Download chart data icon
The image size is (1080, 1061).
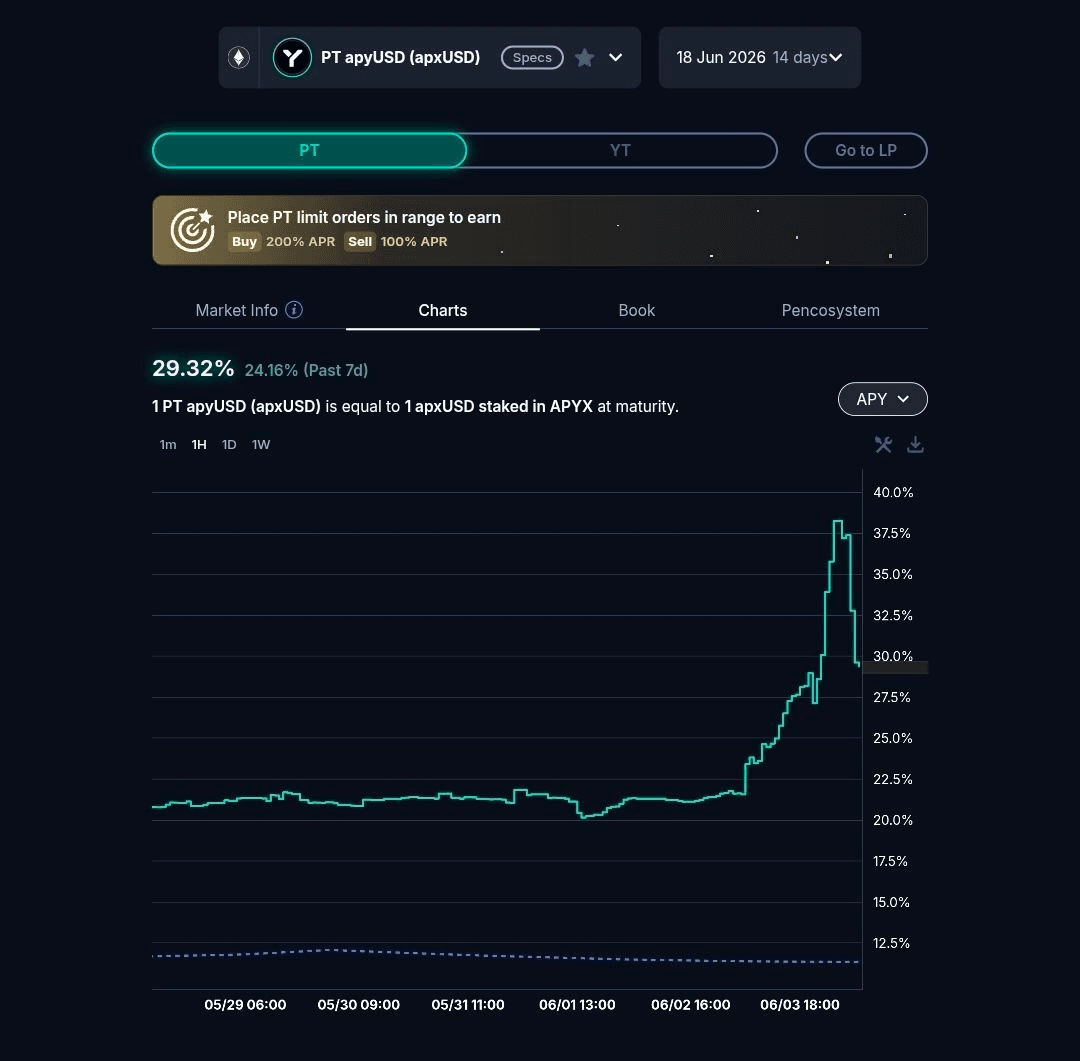click(x=915, y=444)
